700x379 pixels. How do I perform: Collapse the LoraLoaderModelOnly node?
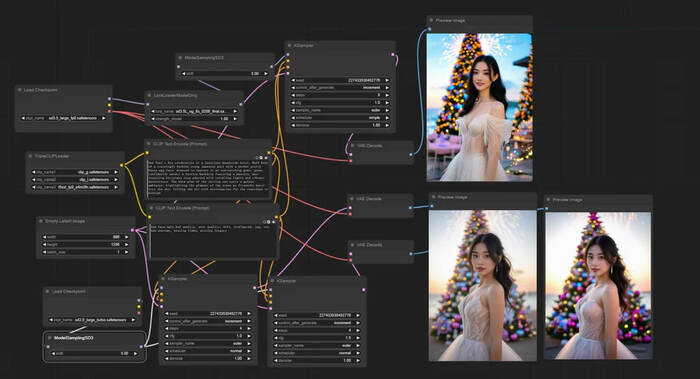(x=150, y=96)
